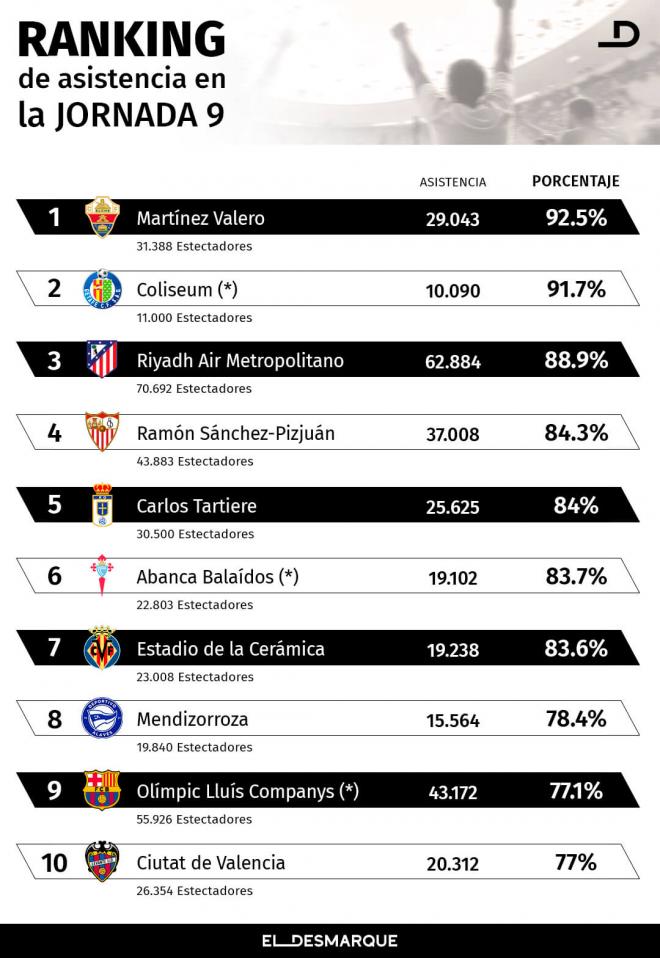Click the Getafe crest beside Coliseum
660x958 pixels.
tap(101, 289)
